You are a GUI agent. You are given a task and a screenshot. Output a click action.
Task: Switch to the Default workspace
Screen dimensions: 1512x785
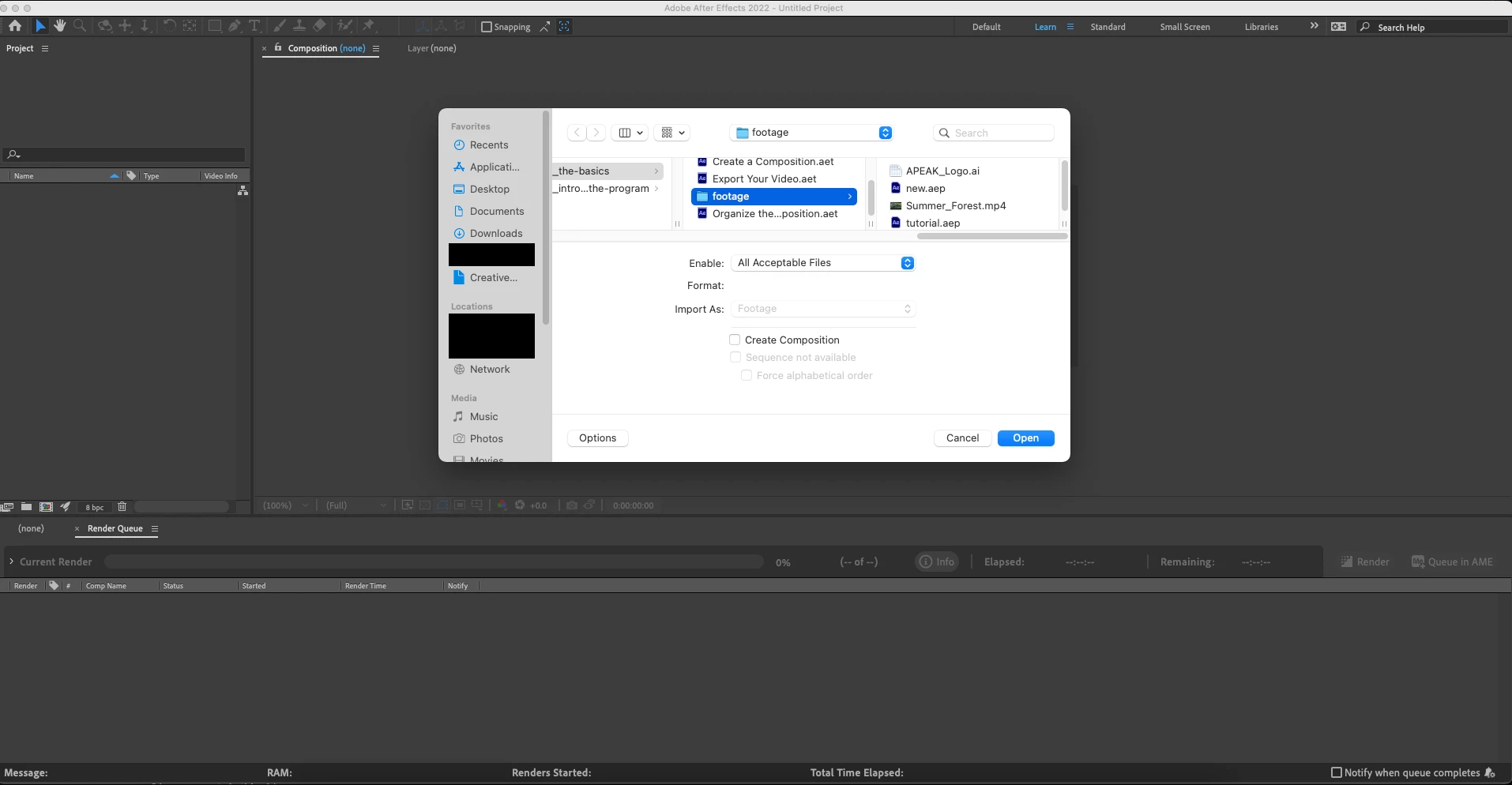[986, 27]
